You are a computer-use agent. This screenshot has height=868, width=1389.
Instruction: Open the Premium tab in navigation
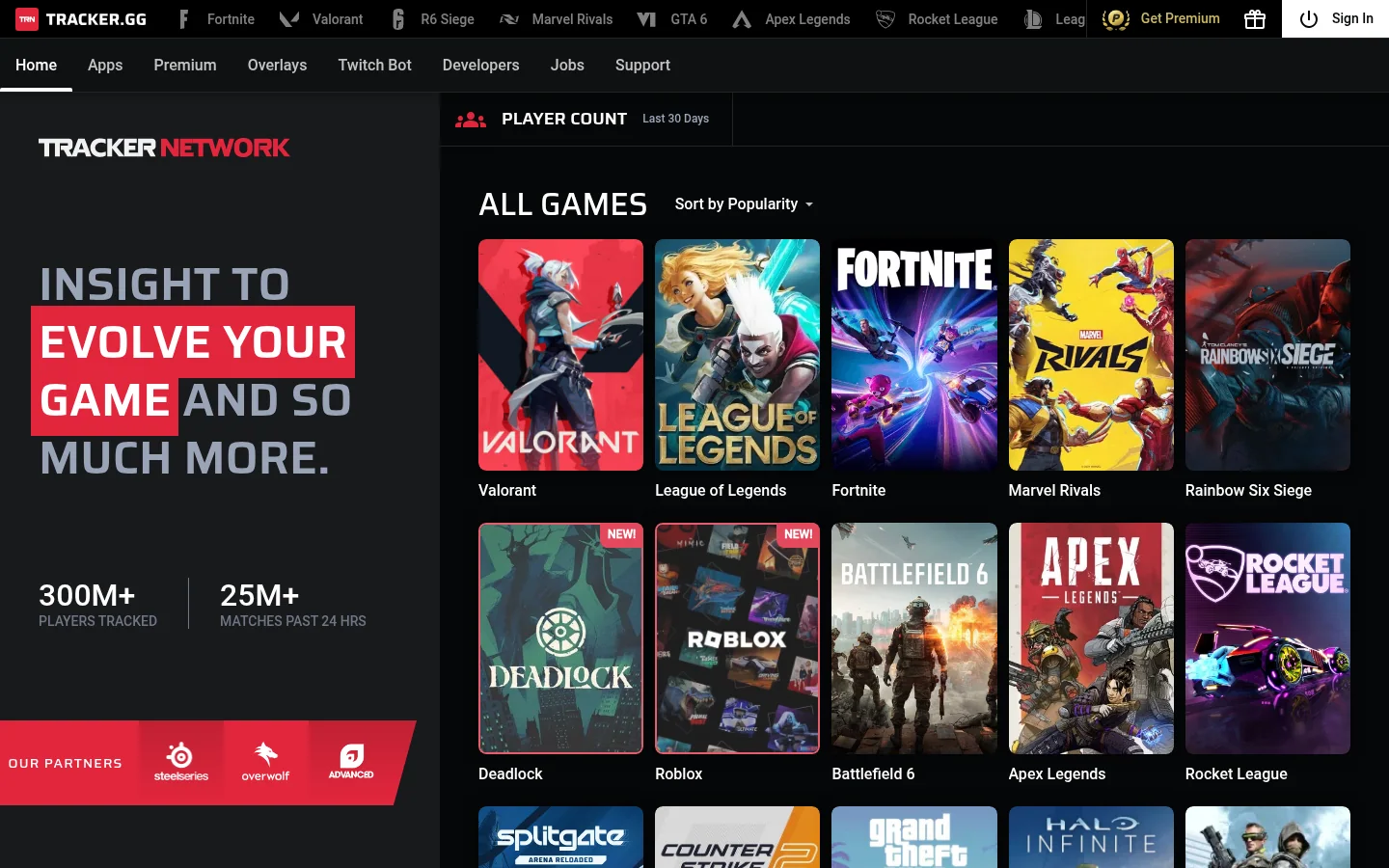coord(185,66)
